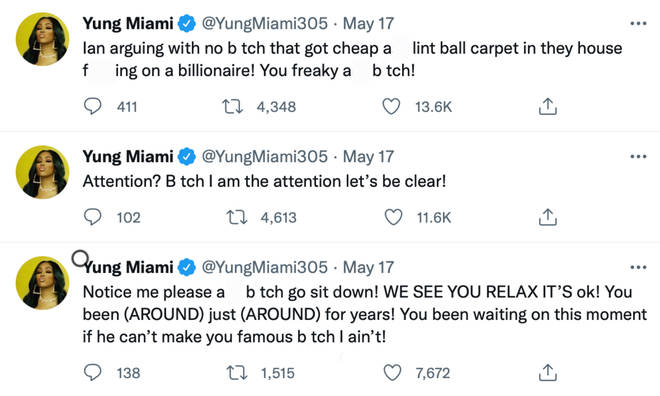Like the tweet with 13.6K likes
This screenshot has width=660, height=396.
tap(391, 106)
